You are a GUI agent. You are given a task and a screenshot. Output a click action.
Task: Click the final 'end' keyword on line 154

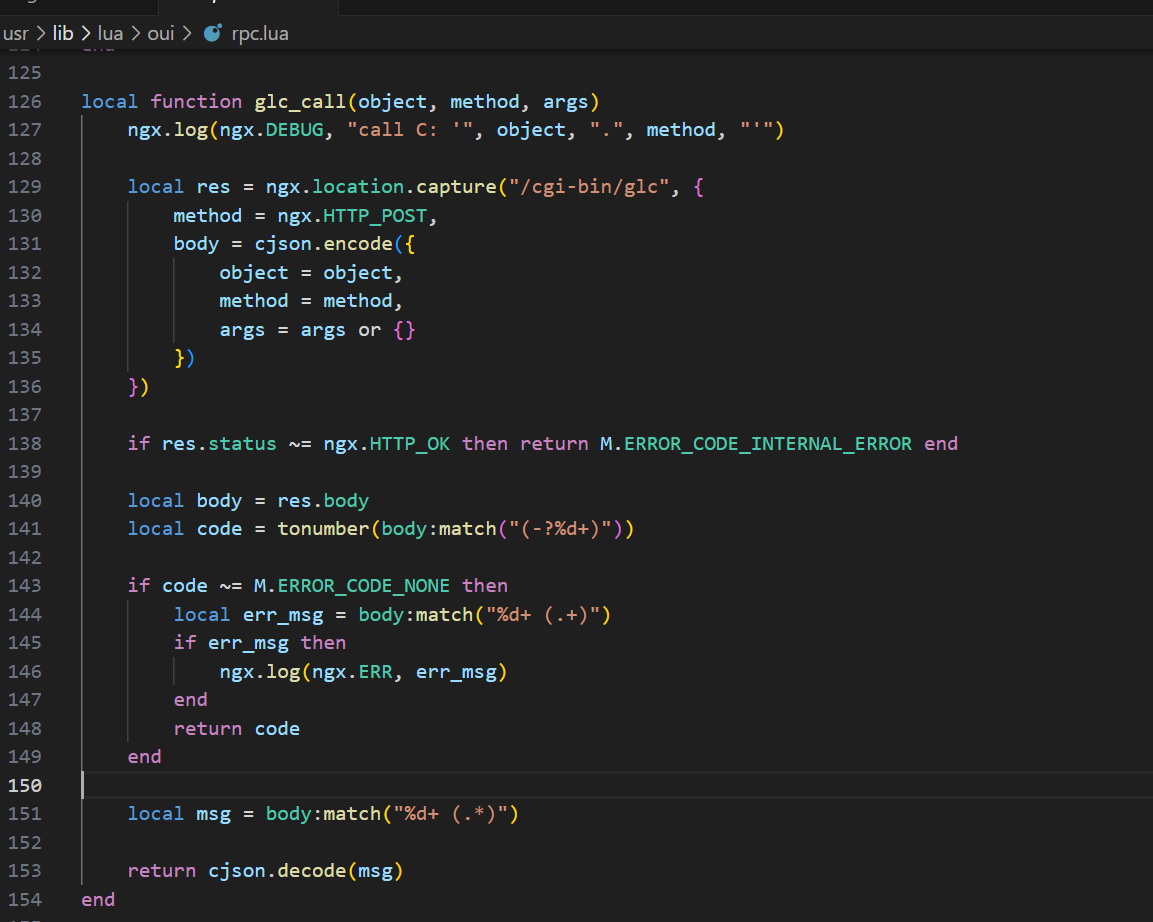click(98, 899)
